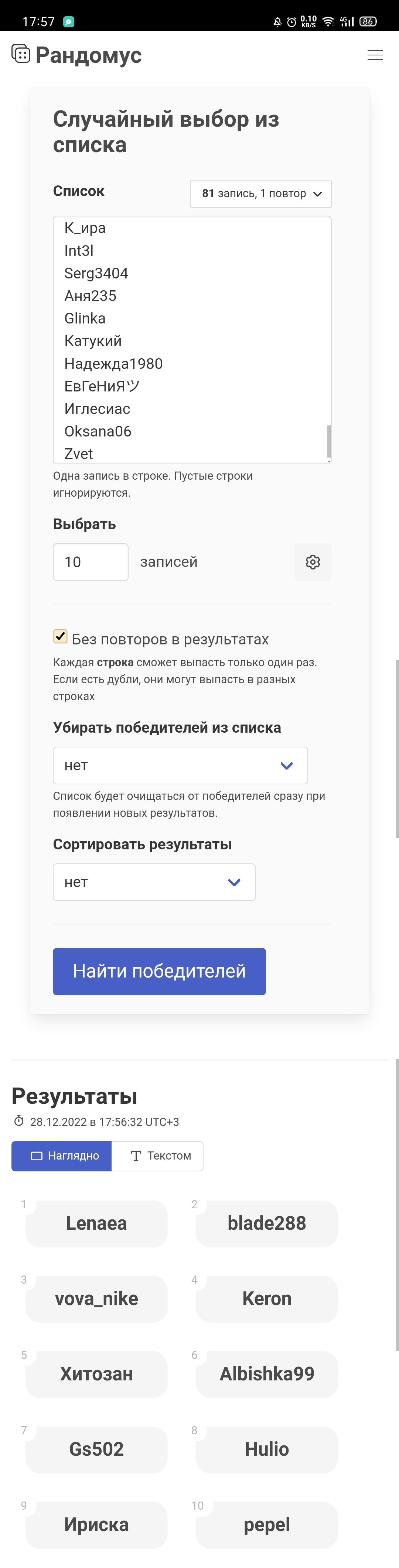
Task: Switch to the Текстом tab
Action: click(x=157, y=1156)
